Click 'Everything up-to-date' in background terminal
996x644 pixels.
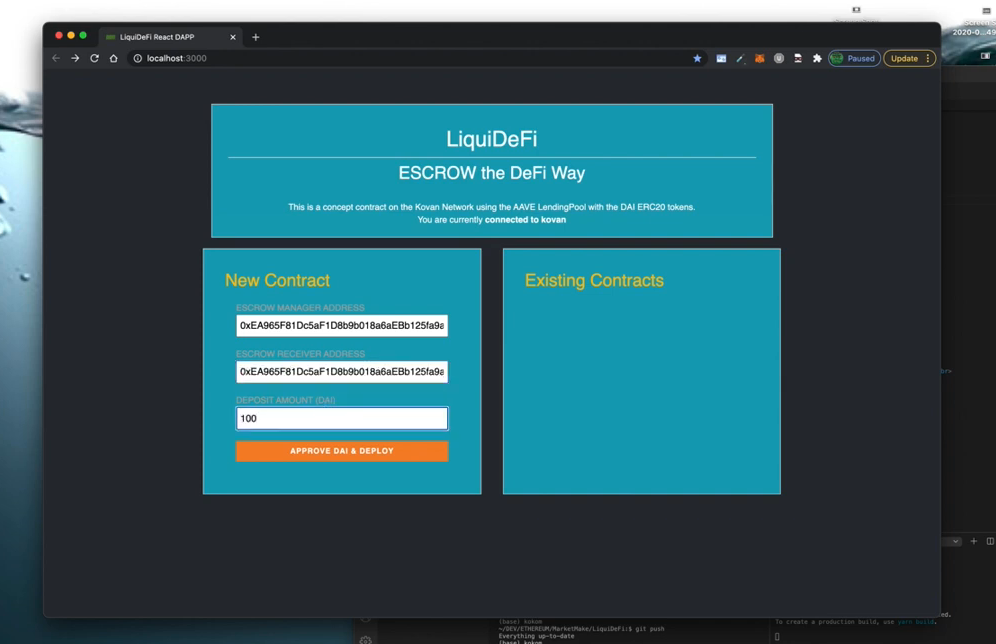tap(536, 636)
